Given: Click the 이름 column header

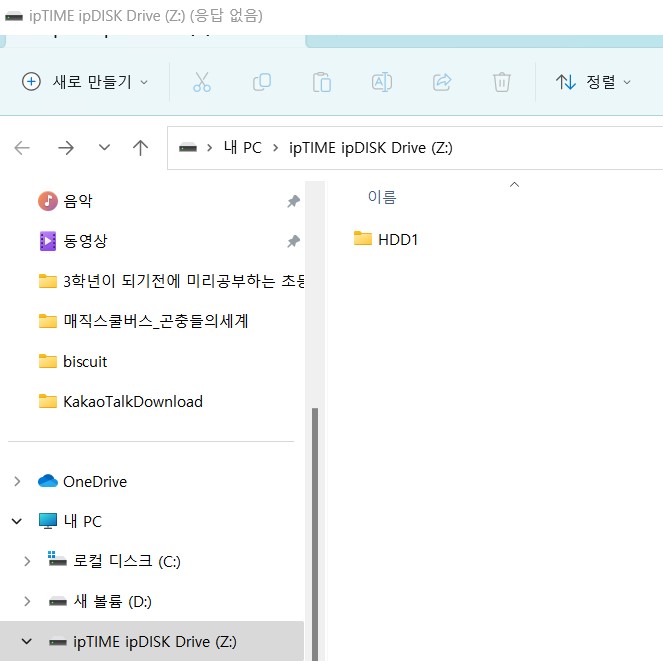Looking at the screenshot, I should coord(382,197).
